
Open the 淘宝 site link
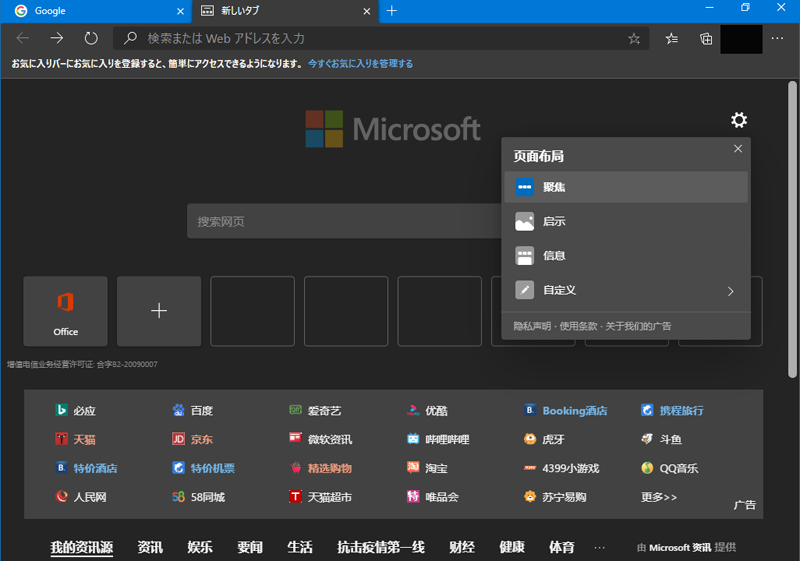tap(427, 468)
